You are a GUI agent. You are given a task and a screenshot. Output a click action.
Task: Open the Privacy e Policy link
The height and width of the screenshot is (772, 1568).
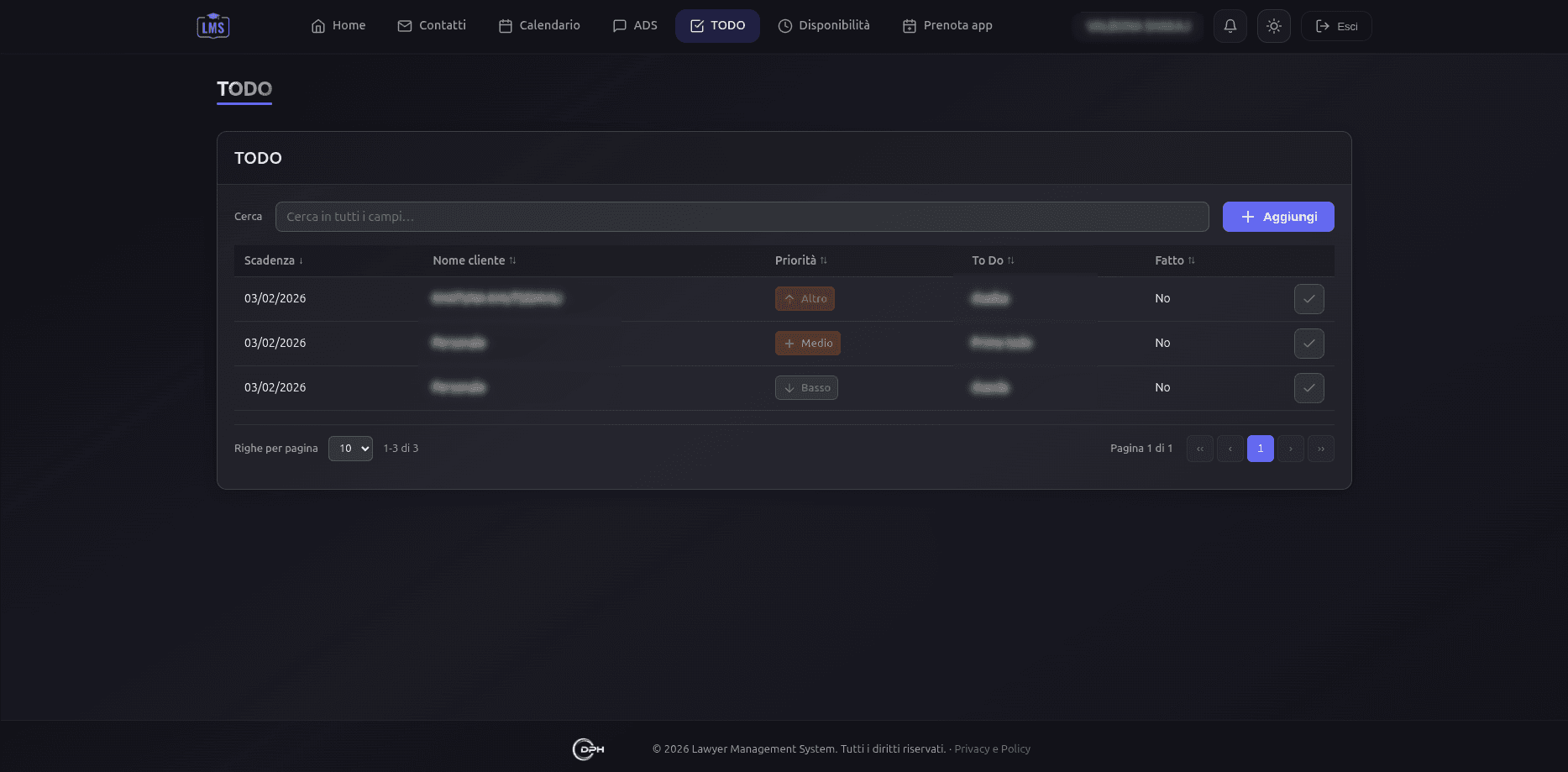pyautogui.click(x=992, y=749)
